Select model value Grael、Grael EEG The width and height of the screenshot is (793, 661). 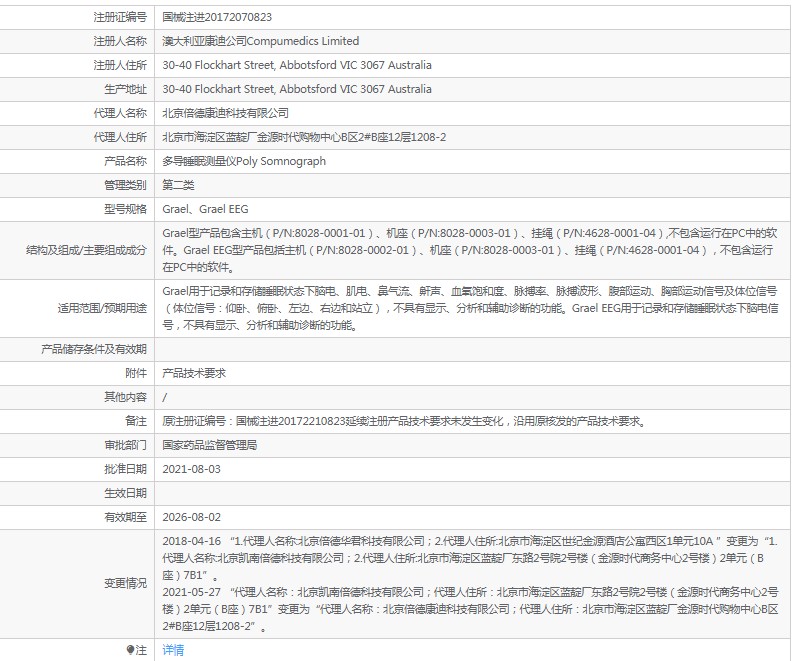coord(205,209)
